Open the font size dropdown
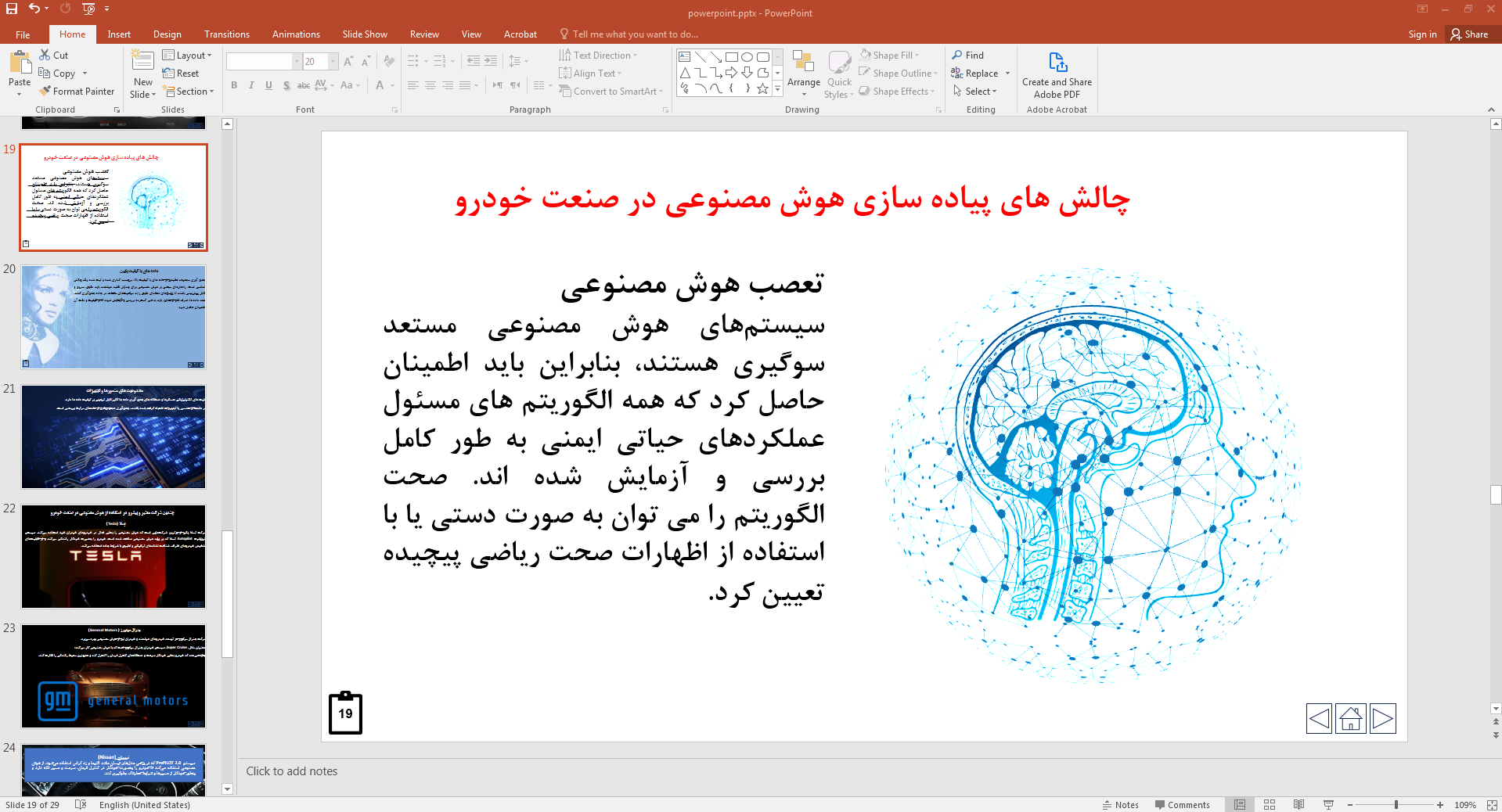The image size is (1502, 812). (333, 62)
